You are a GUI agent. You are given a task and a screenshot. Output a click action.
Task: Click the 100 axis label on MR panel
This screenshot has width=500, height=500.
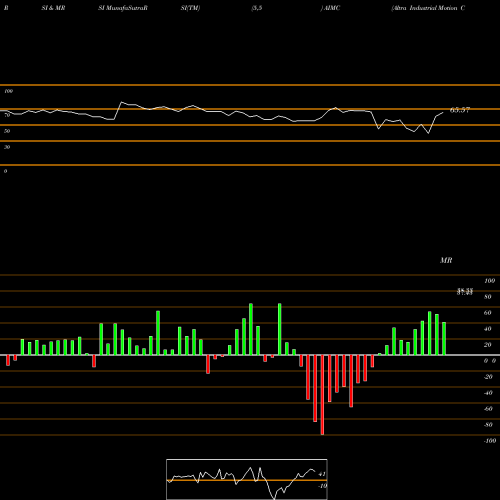point(490,281)
